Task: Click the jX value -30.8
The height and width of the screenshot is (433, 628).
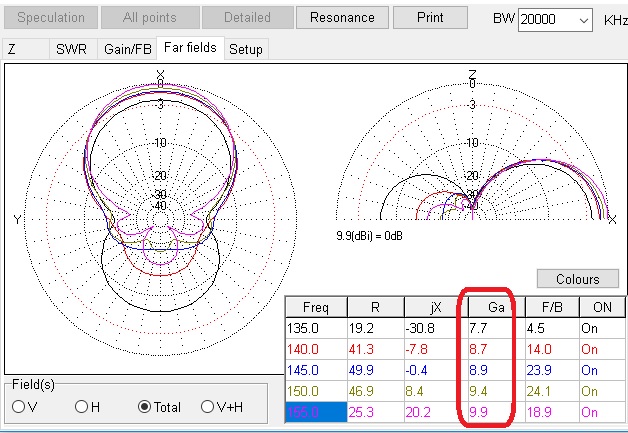Action: (436, 328)
